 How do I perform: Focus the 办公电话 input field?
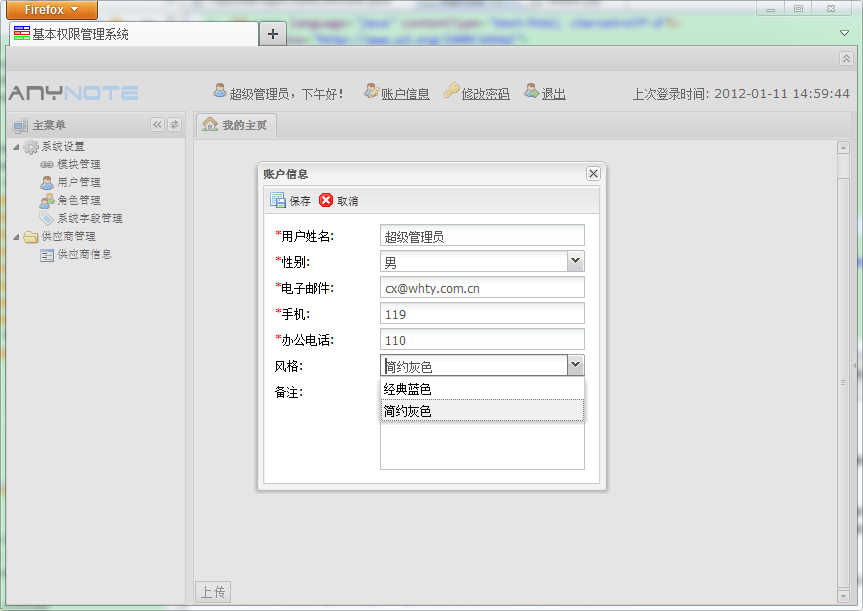click(x=482, y=340)
